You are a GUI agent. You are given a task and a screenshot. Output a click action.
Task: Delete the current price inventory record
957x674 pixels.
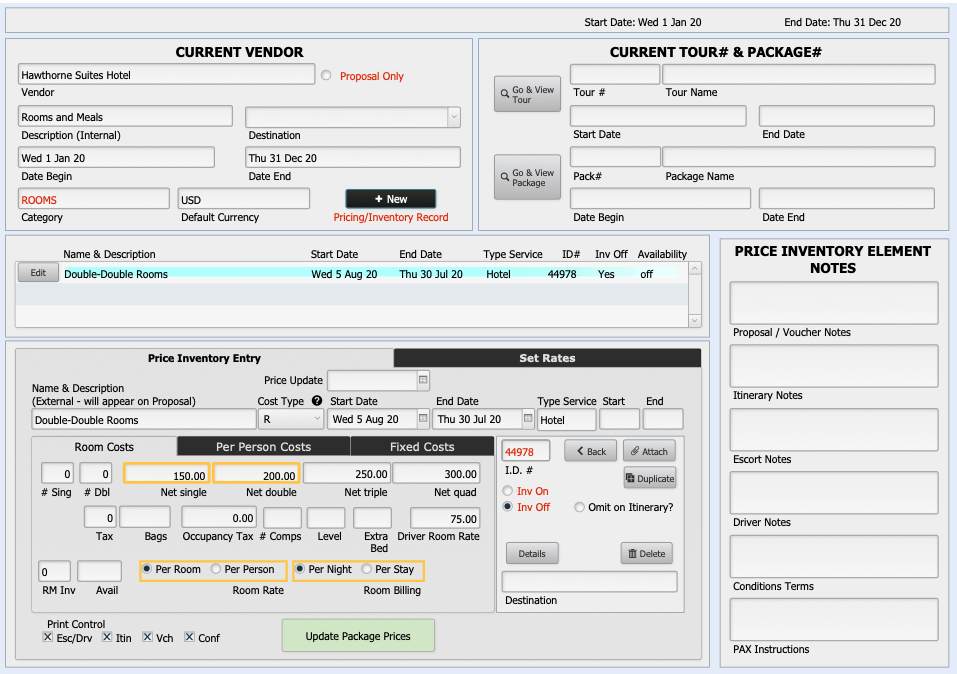click(647, 553)
